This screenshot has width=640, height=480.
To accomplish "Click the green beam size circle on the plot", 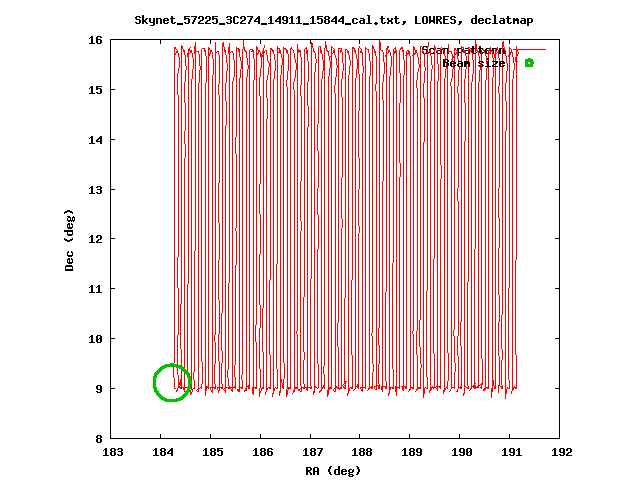I will 172,382.
